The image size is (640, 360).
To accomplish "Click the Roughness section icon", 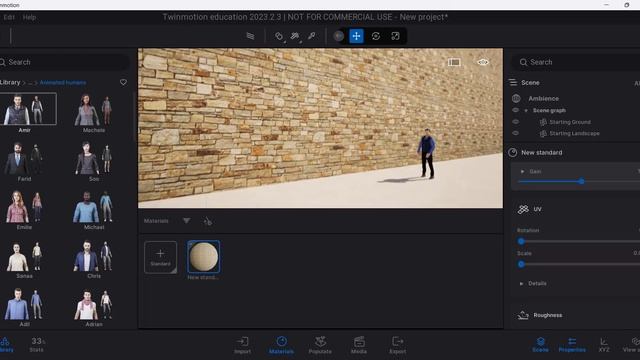I will 523,315.
